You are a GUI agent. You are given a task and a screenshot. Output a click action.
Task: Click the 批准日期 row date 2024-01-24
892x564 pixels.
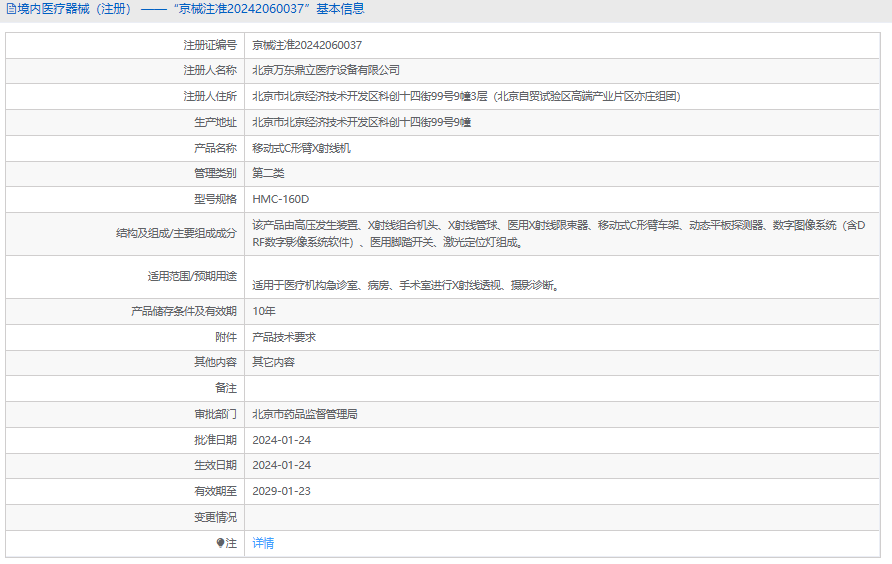(x=282, y=440)
